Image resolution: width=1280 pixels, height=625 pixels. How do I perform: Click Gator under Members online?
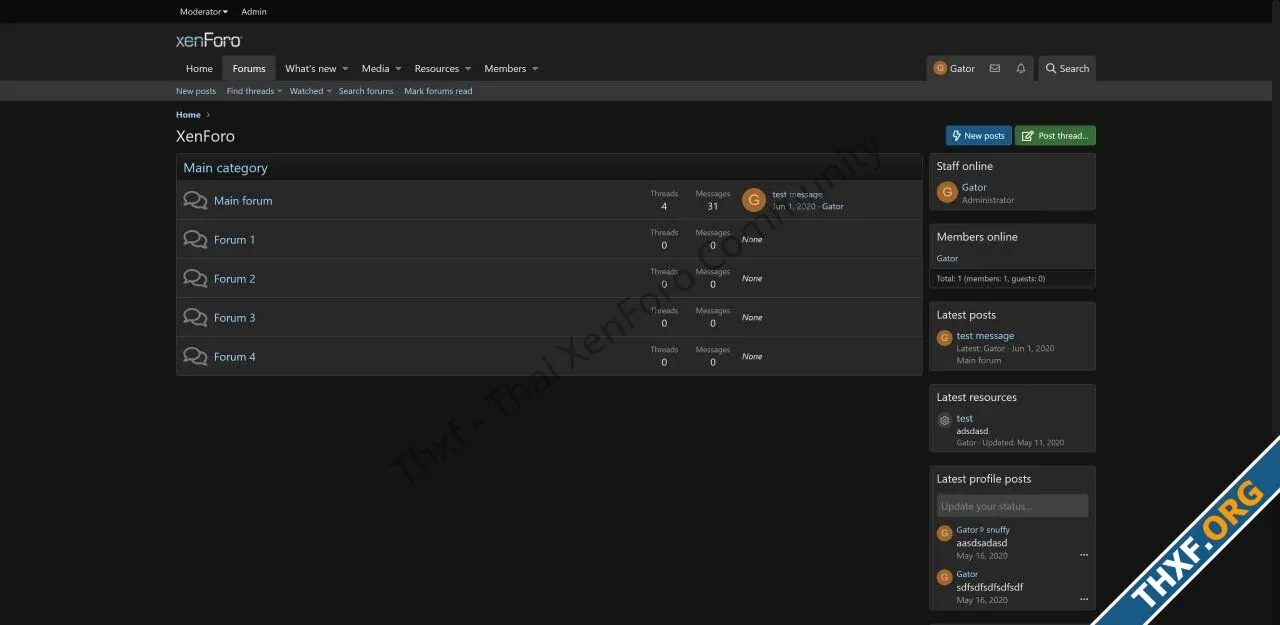947,258
